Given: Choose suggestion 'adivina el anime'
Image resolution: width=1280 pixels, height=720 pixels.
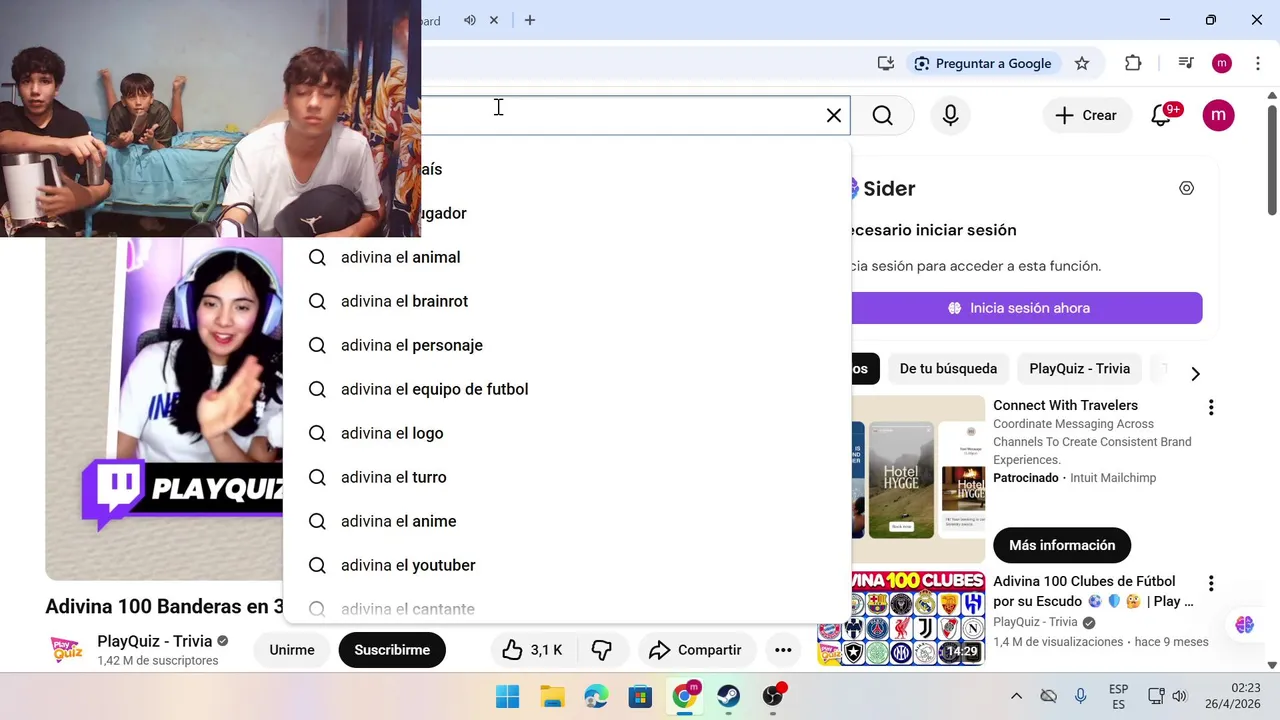Looking at the screenshot, I should coord(567,521).
